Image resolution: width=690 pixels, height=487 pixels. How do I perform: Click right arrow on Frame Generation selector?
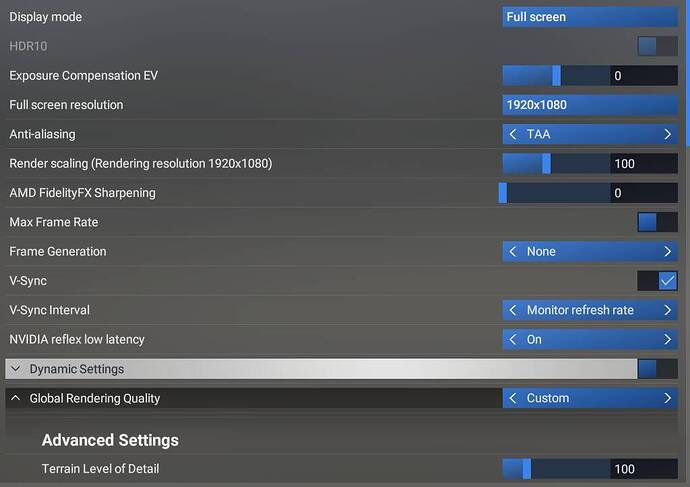click(667, 252)
